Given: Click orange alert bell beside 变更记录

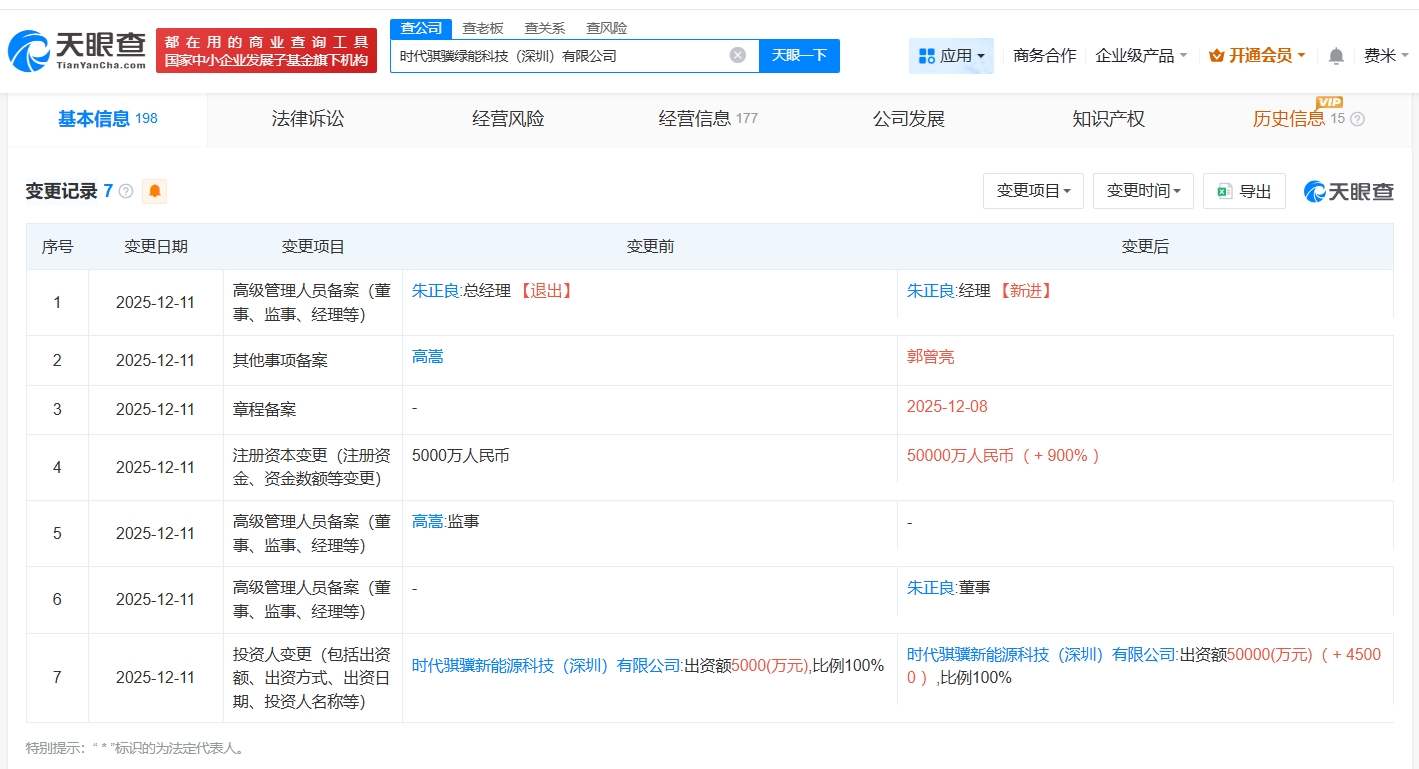Looking at the screenshot, I should pyautogui.click(x=154, y=191).
